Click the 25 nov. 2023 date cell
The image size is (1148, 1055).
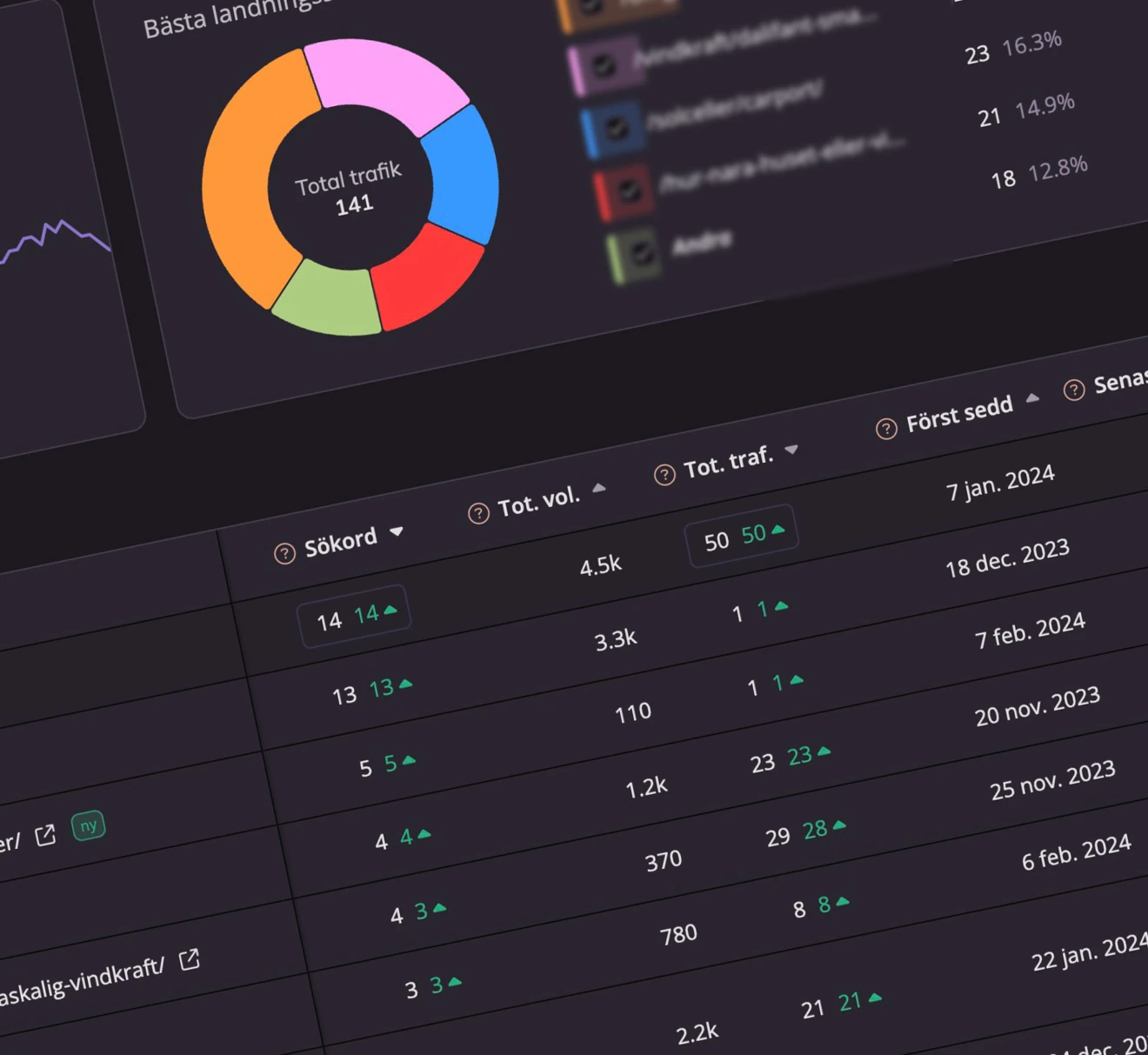tap(1052, 780)
